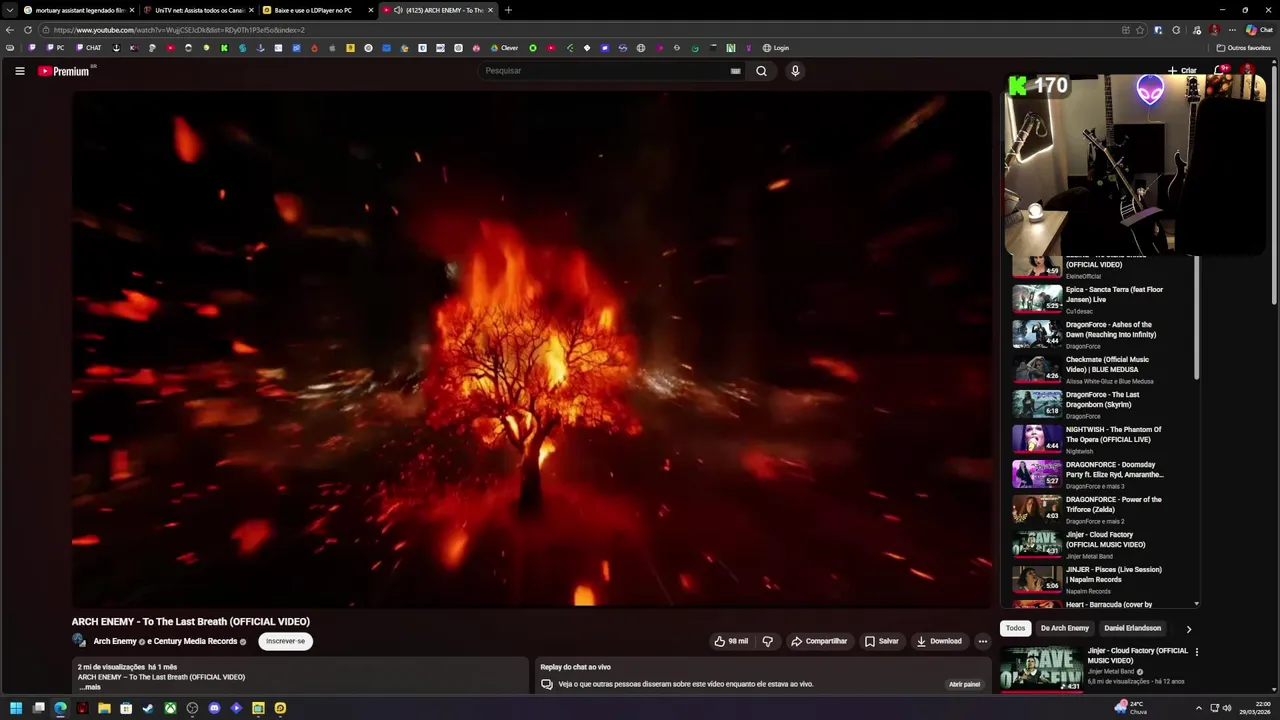Viewport: 1280px width, 720px height.
Task: Open Arch Enemy channel name link
Action: (115, 641)
